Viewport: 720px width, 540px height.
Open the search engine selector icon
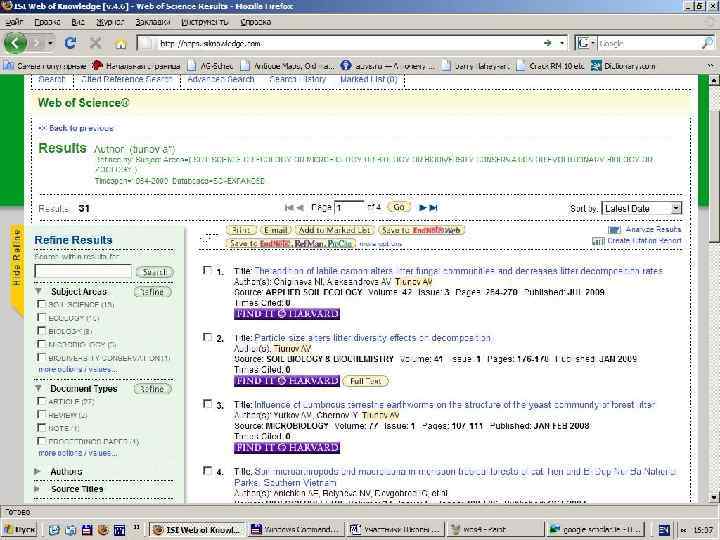click(x=585, y=43)
